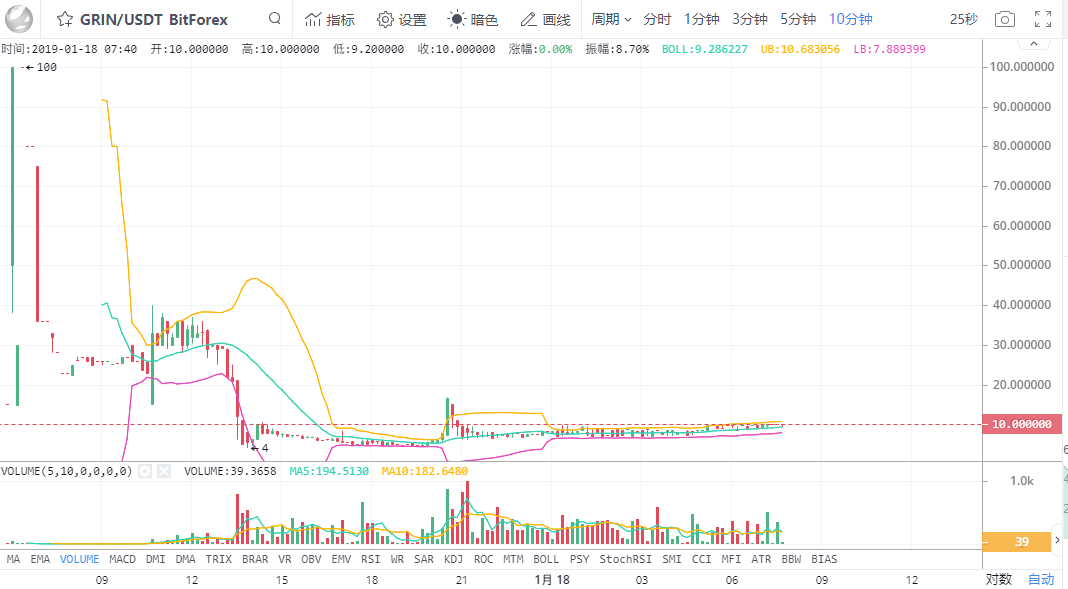Screen dimensions: 1068x589
Task: Add the MFI indicator
Action: [x=731, y=559]
